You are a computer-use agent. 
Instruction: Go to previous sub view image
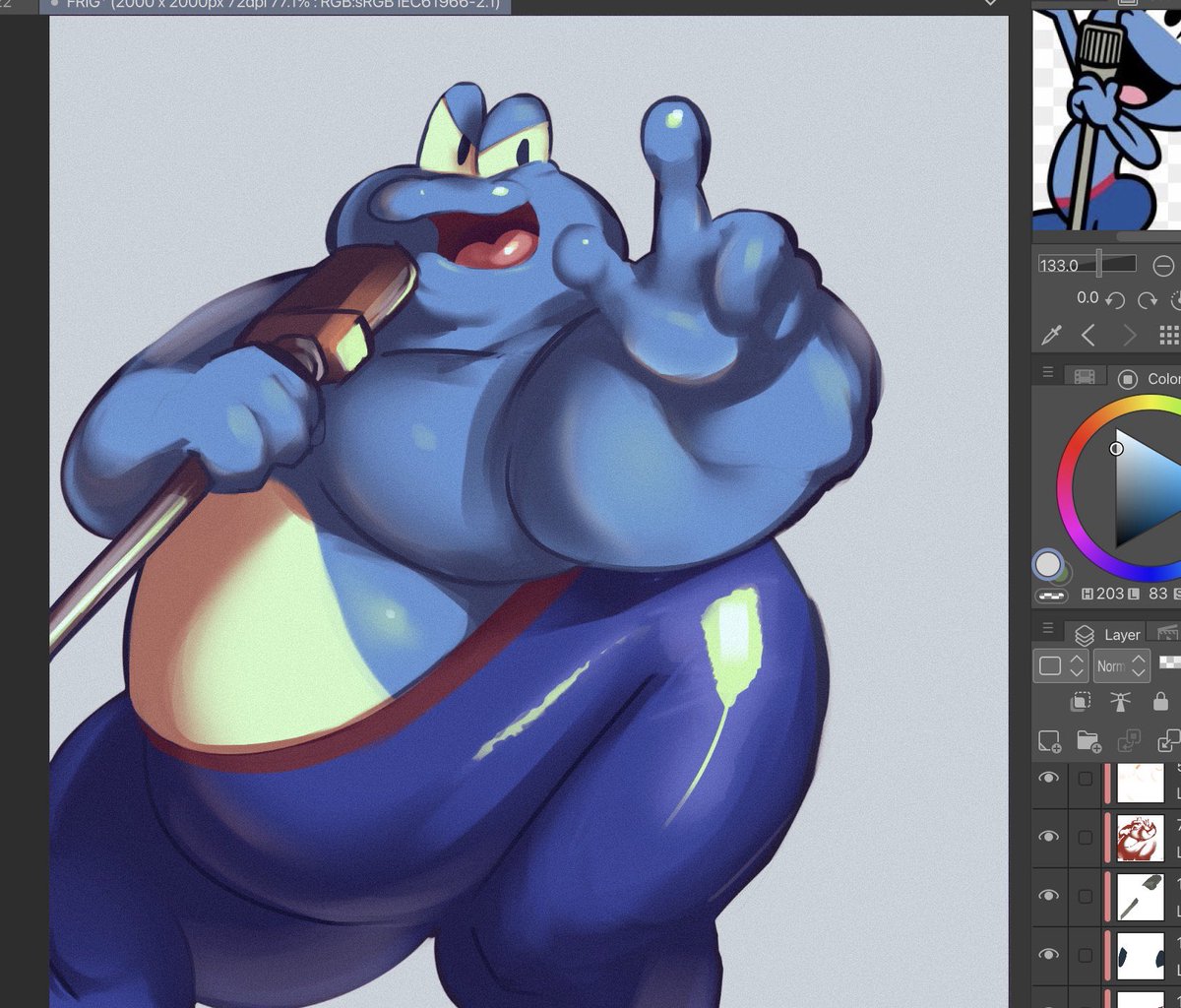point(1088,335)
